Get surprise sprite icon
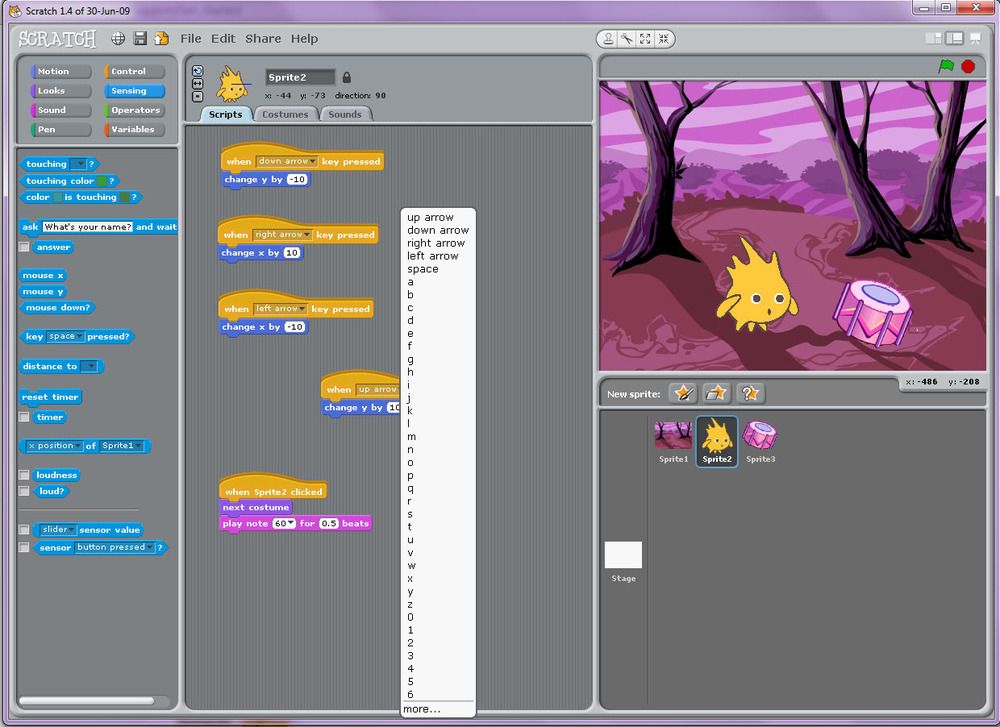Screen dimensions: 1000x727 click(750, 393)
